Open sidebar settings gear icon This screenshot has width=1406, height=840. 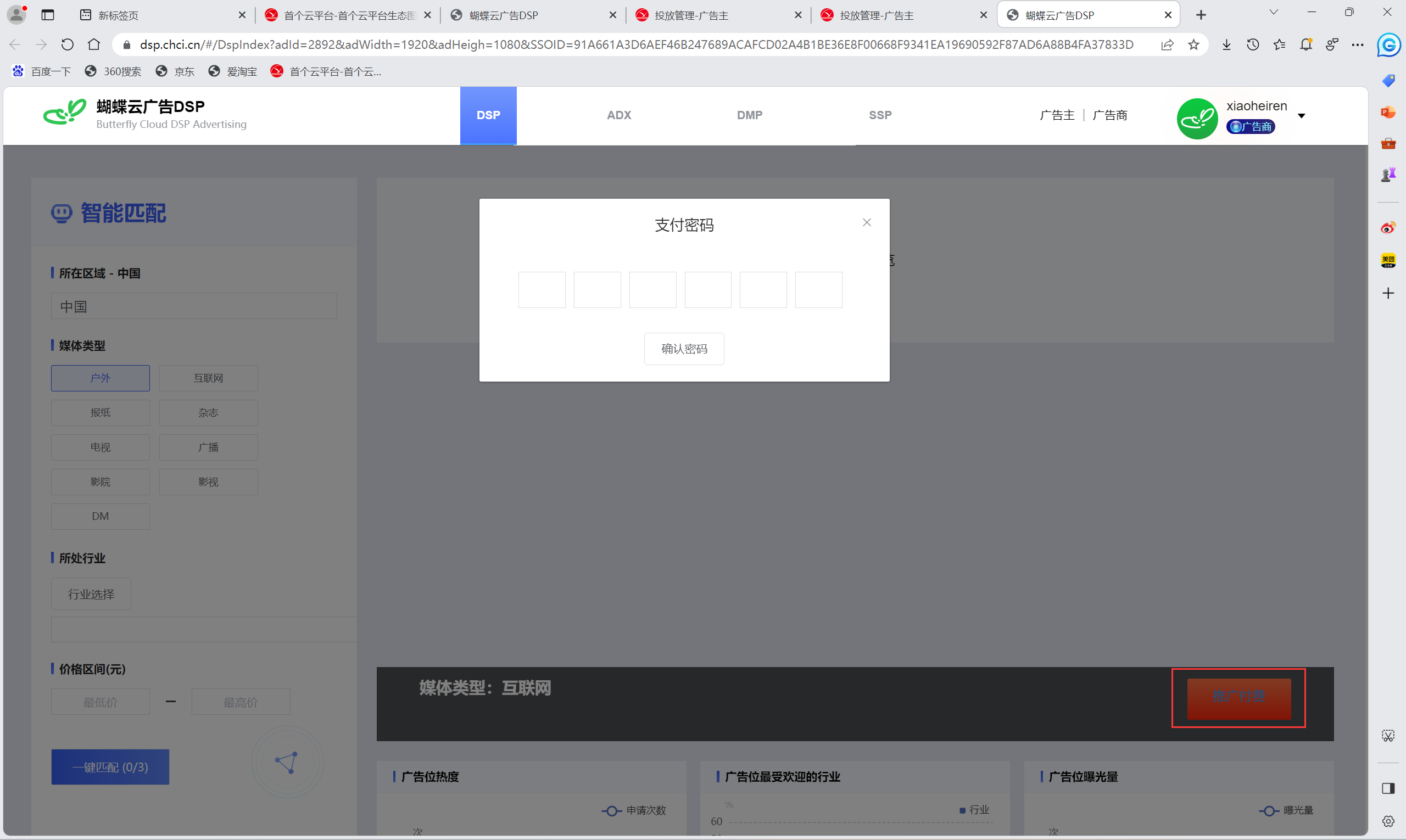click(x=1388, y=821)
